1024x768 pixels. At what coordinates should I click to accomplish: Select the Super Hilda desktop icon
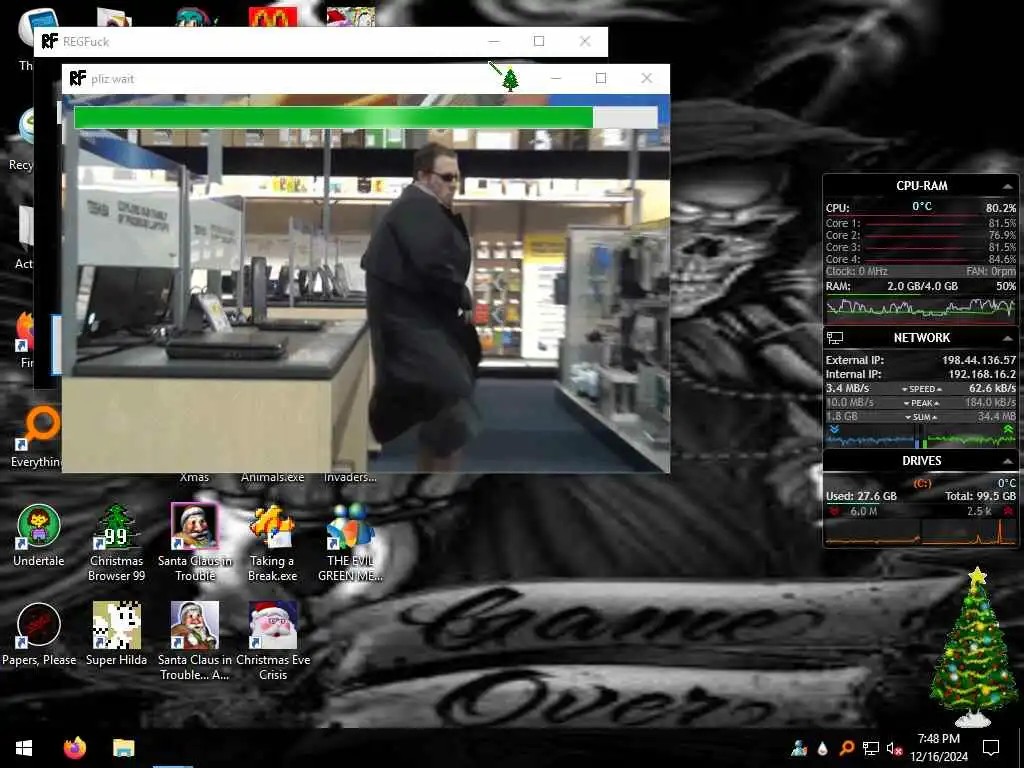pyautogui.click(x=116, y=635)
